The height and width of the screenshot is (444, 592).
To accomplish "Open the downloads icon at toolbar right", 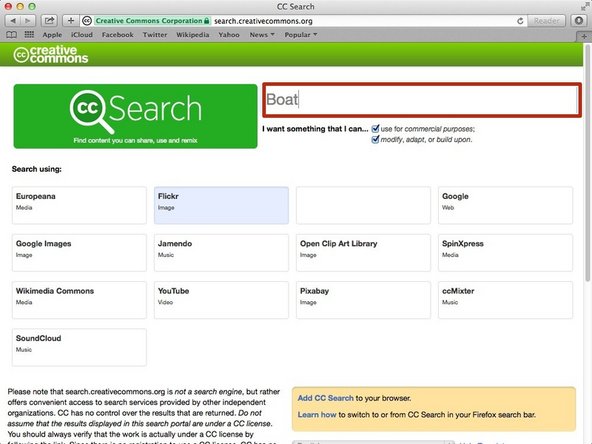I will pos(579,21).
